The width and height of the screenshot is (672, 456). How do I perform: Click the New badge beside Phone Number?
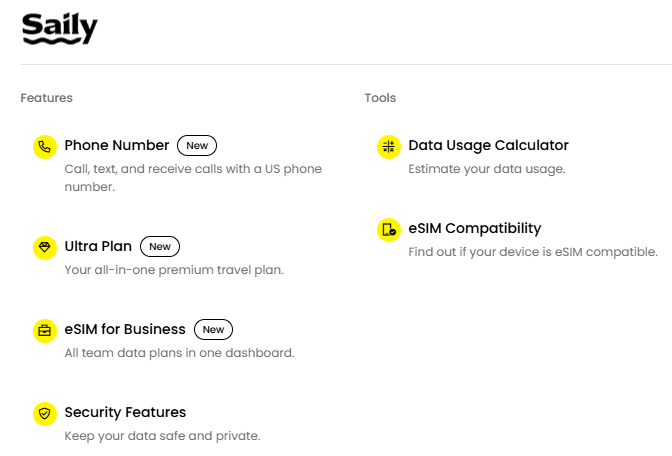(197, 146)
